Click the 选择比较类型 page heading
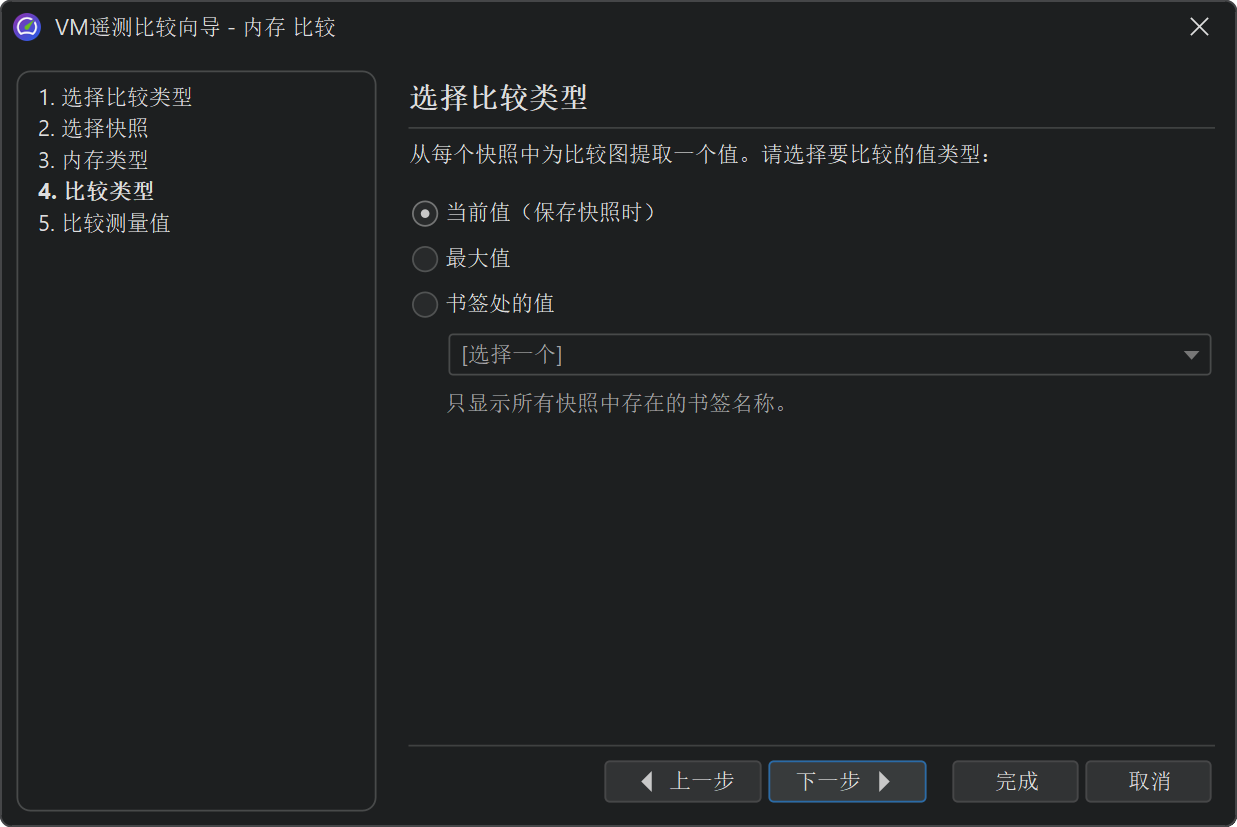The image size is (1237, 827). pos(498,98)
